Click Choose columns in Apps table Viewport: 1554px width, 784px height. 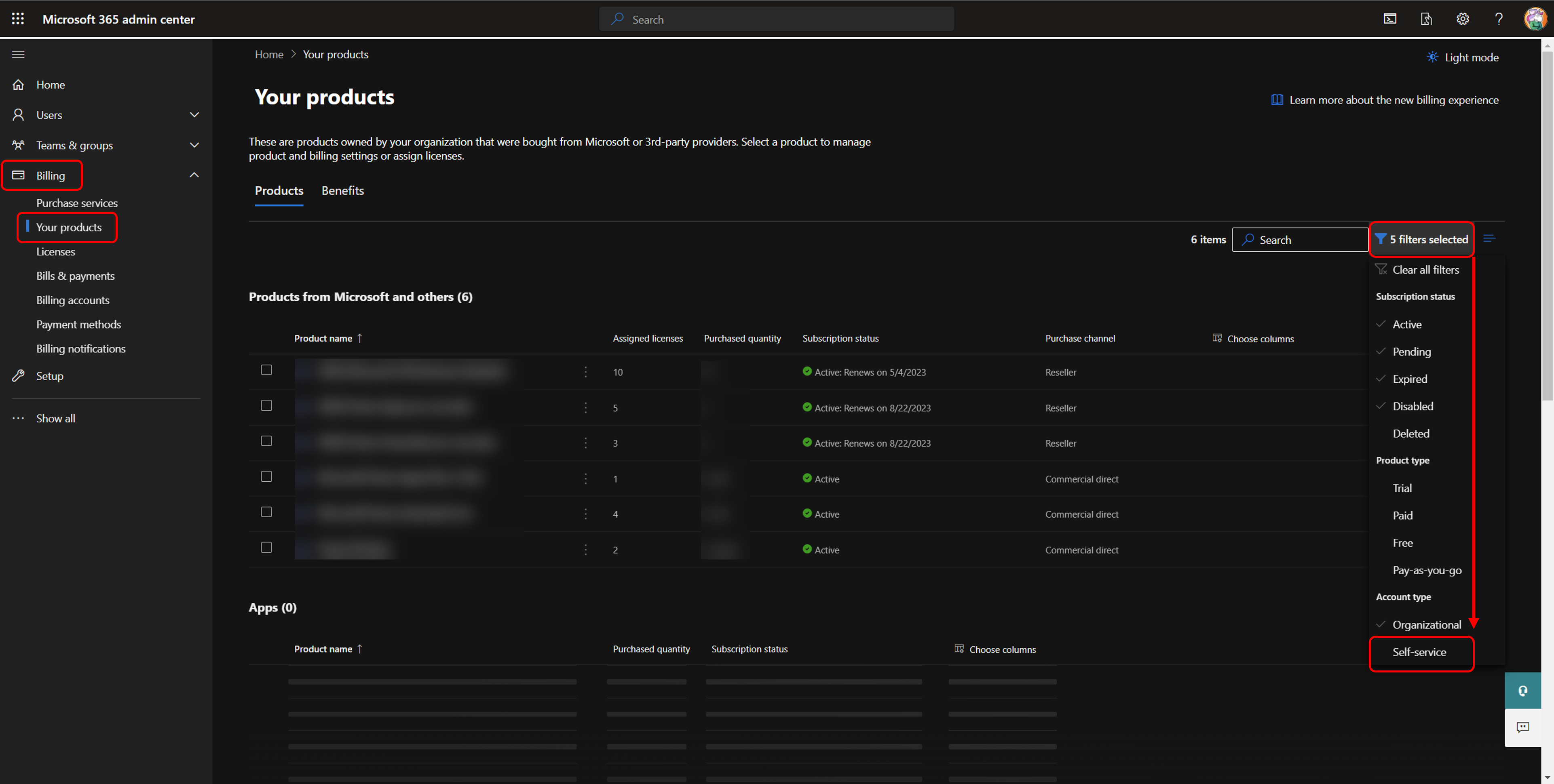[995, 649]
